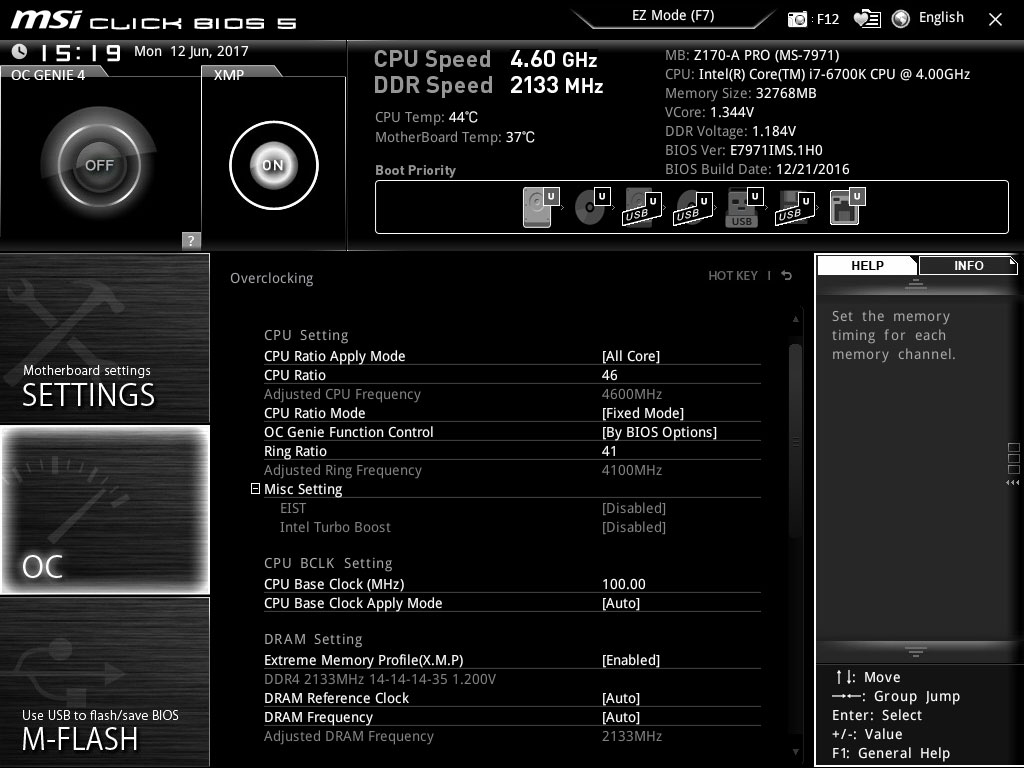Image resolution: width=1024 pixels, height=768 pixels.
Task: Click the Intel Turbo Boost [Disabled] value
Action: (633, 526)
